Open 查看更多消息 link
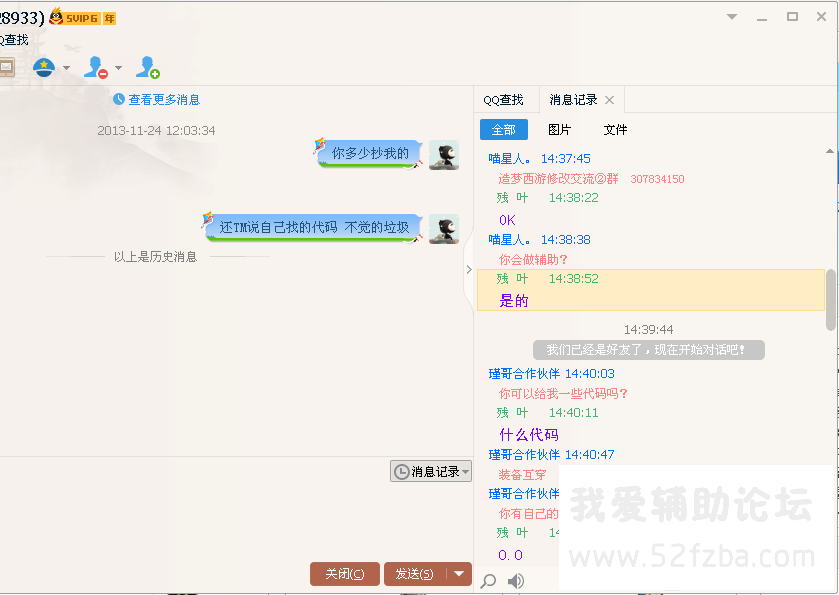Screen dimensions: 839x595 (x=164, y=100)
